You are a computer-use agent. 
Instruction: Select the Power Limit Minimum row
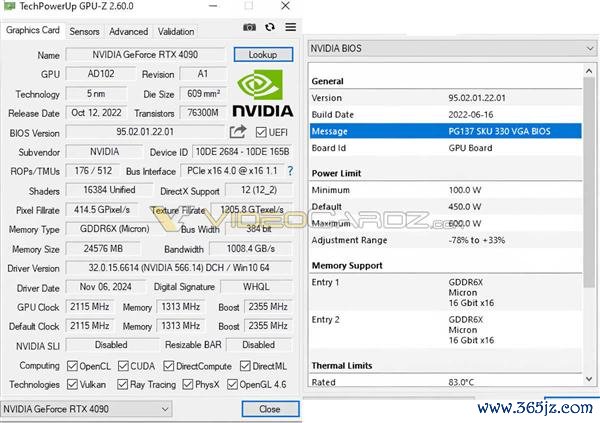(446, 190)
